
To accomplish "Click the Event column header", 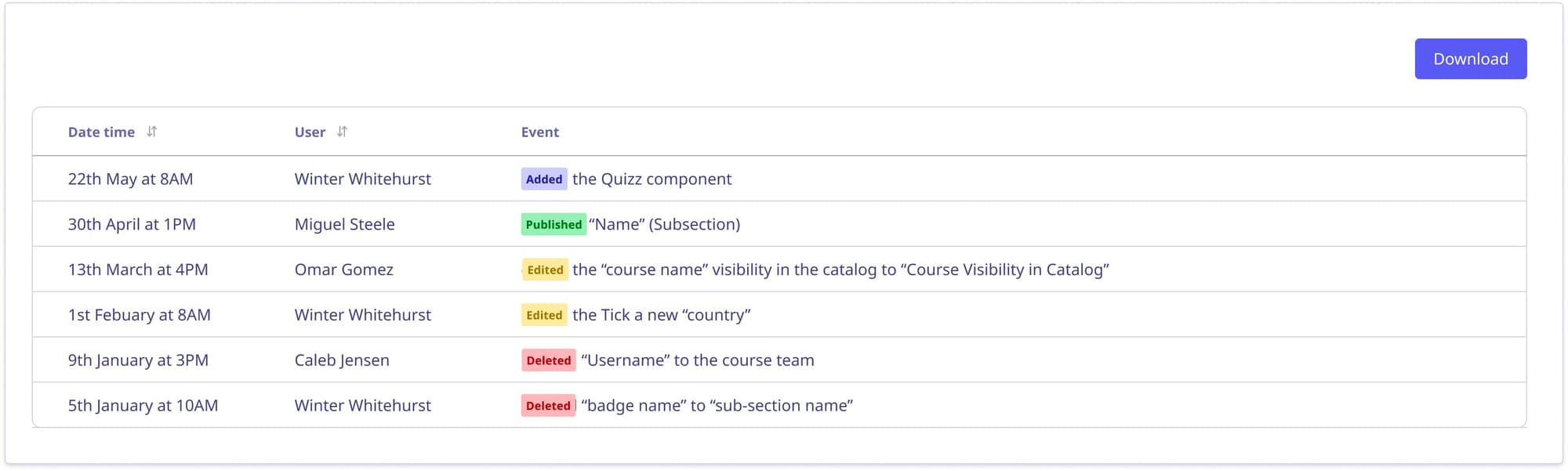I will tap(540, 132).
